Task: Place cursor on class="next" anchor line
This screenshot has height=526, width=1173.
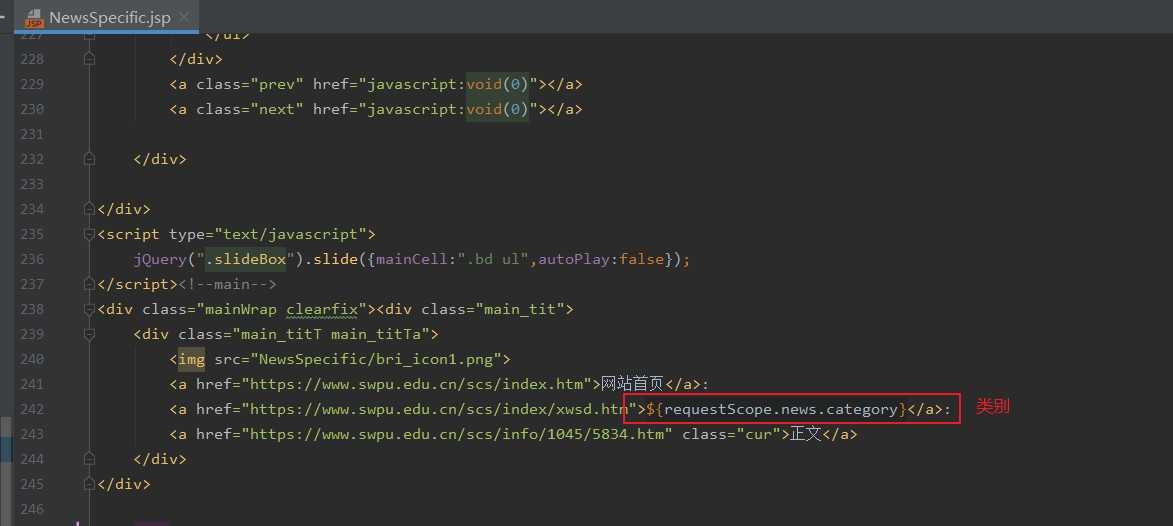Action: [x=376, y=109]
